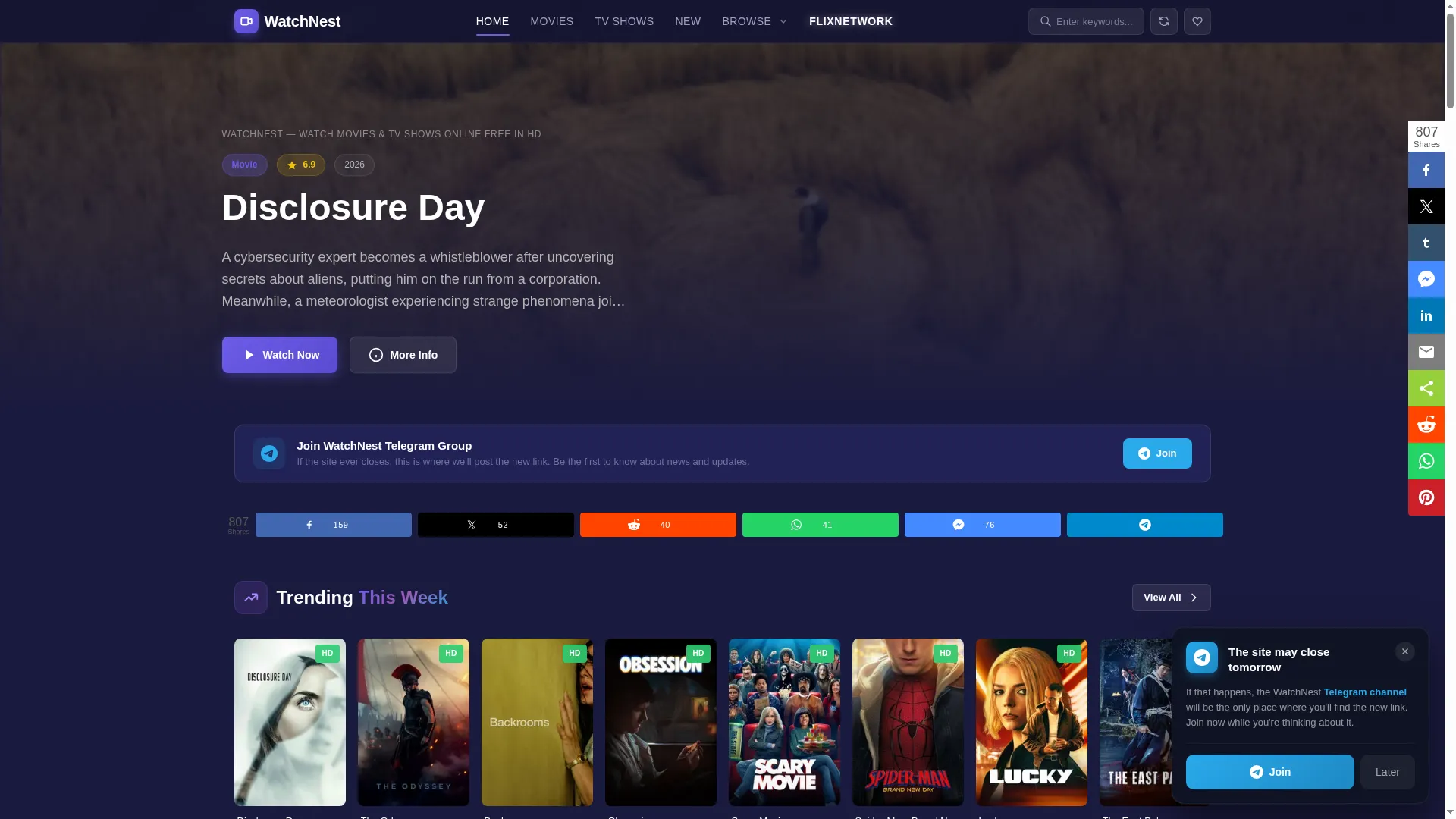This screenshot has width=1456, height=819.
Task: Click the search magnifier icon
Action: pos(1045,21)
